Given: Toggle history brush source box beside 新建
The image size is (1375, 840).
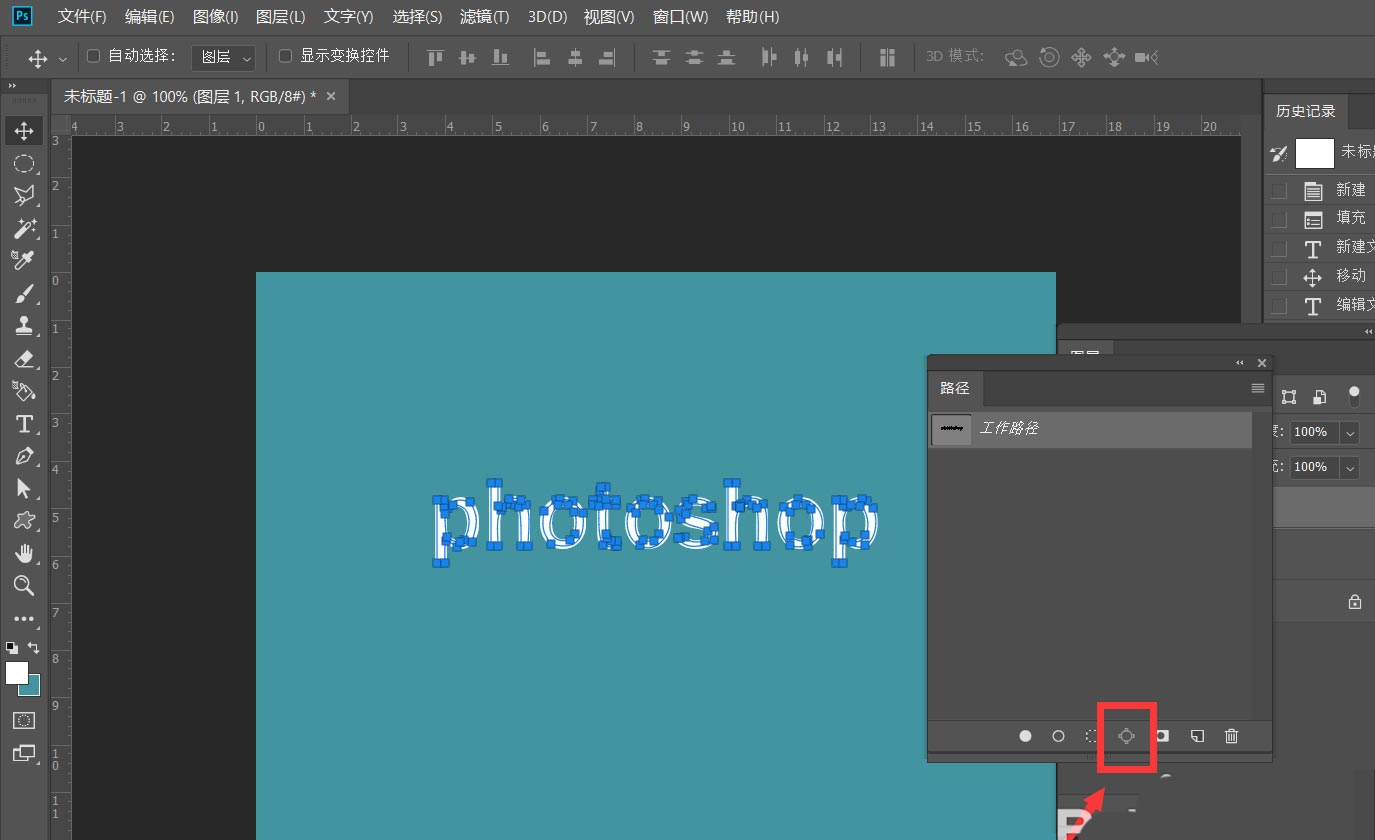Looking at the screenshot, I should pos(1279,190).
